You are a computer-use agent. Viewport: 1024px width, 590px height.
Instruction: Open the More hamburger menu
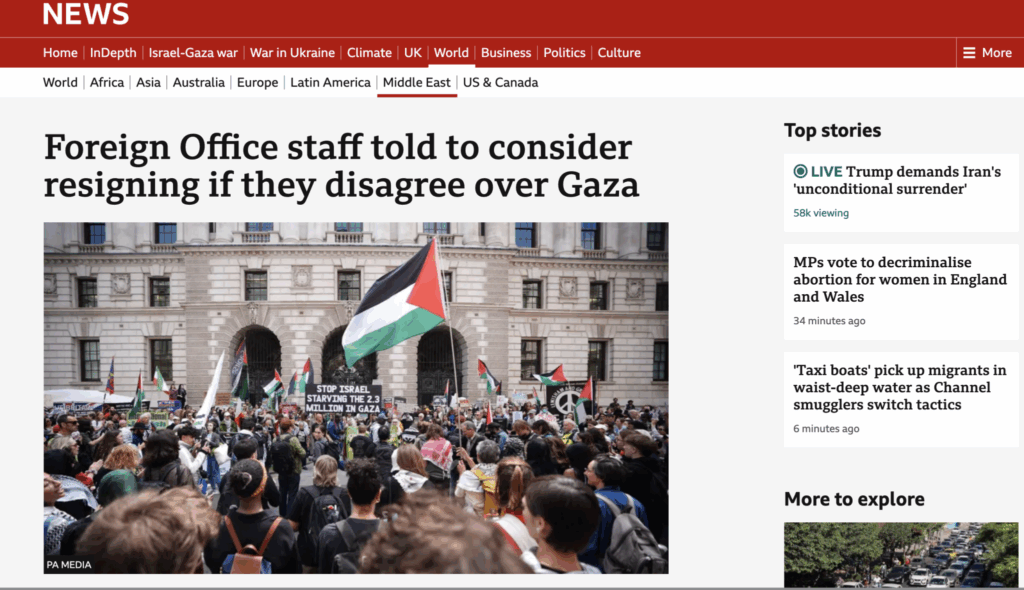coord(987,53)
